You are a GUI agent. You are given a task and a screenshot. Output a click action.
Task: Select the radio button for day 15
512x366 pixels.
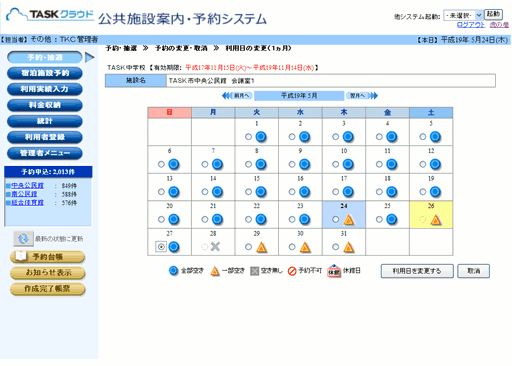click(248, 192)
